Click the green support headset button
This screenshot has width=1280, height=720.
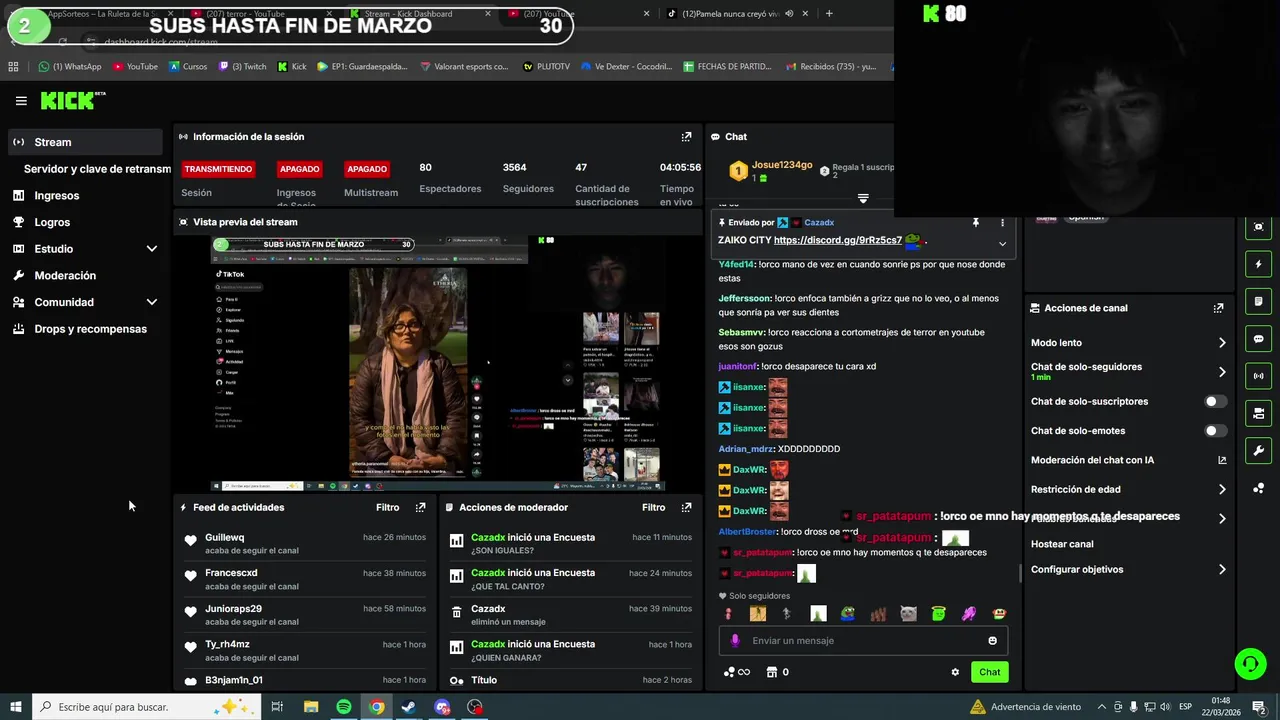[x=1249, y=663]
